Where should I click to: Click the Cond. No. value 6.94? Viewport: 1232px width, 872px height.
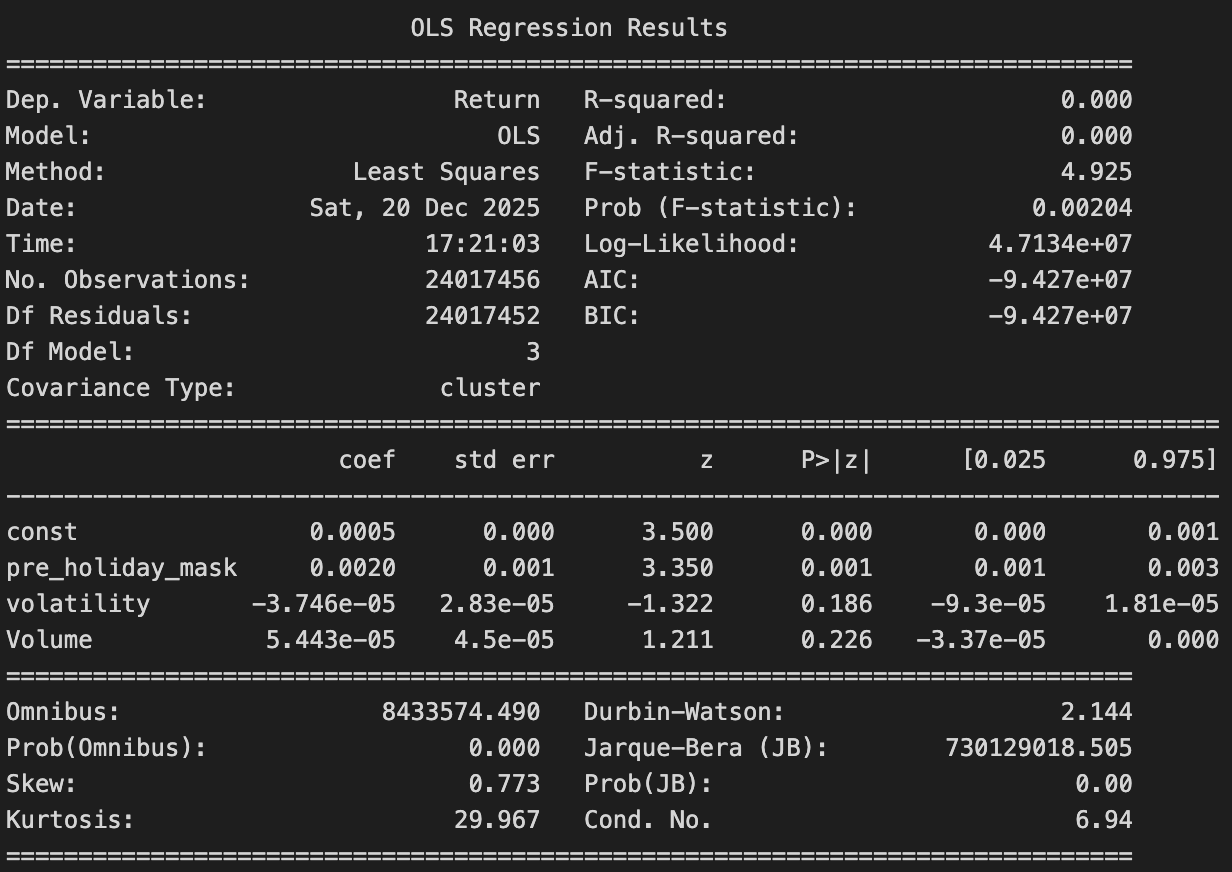pyautogui.click(x=1103, y=820)
